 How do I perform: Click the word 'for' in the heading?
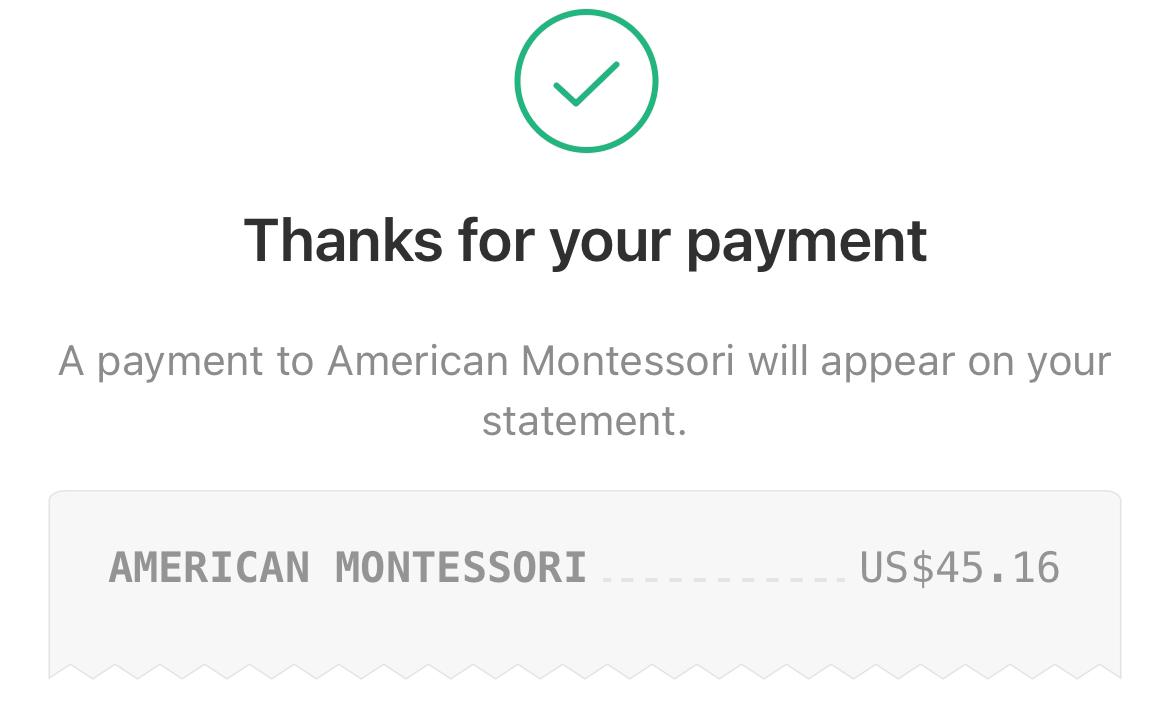coord(495,240)
